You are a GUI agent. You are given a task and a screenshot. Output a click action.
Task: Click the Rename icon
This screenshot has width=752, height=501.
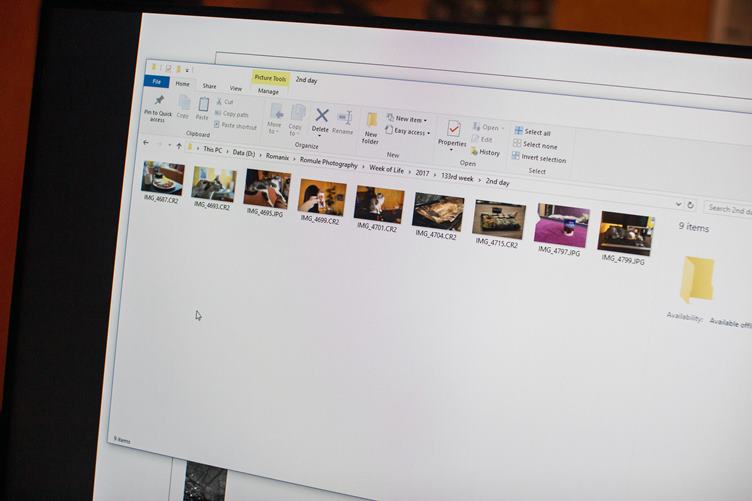tap(344, 118)
